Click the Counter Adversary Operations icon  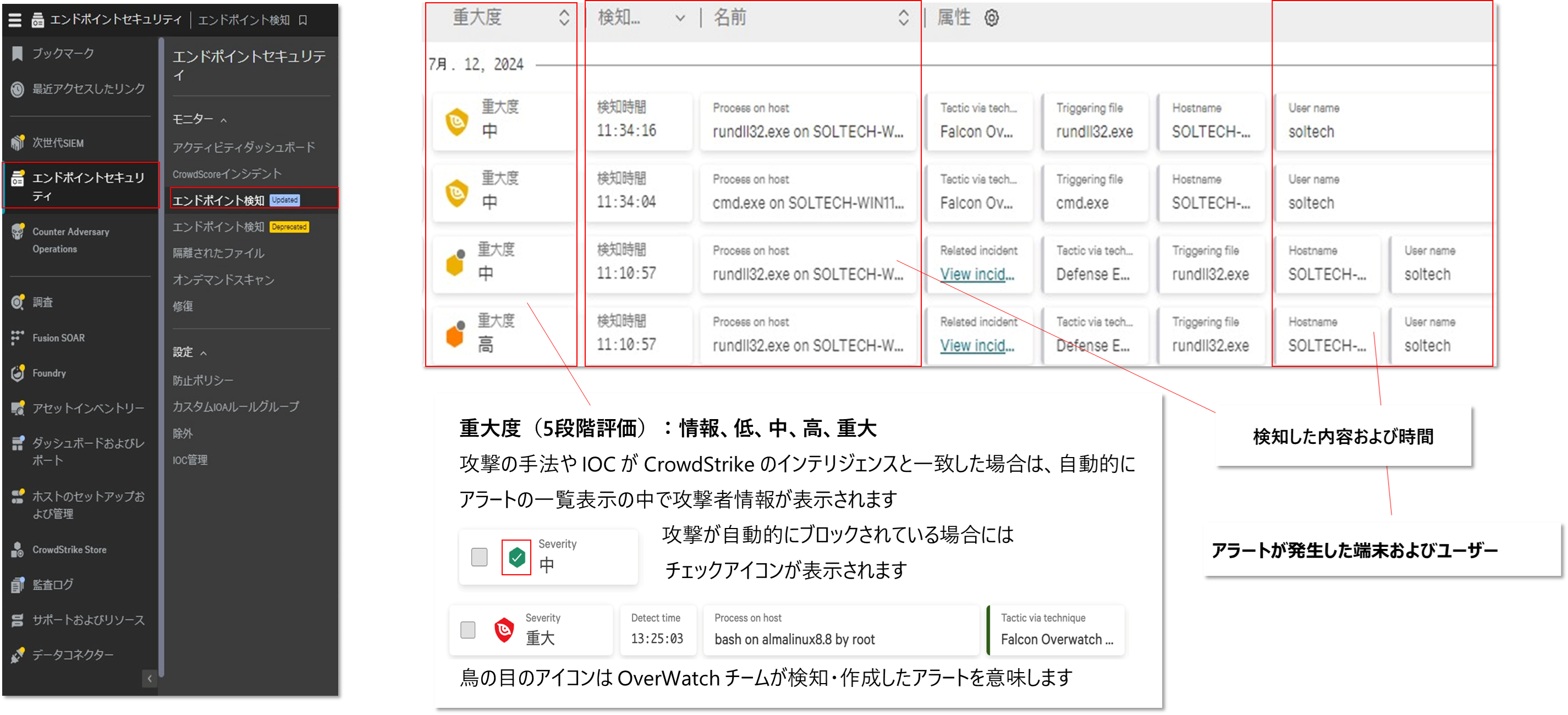pos(17,232)
